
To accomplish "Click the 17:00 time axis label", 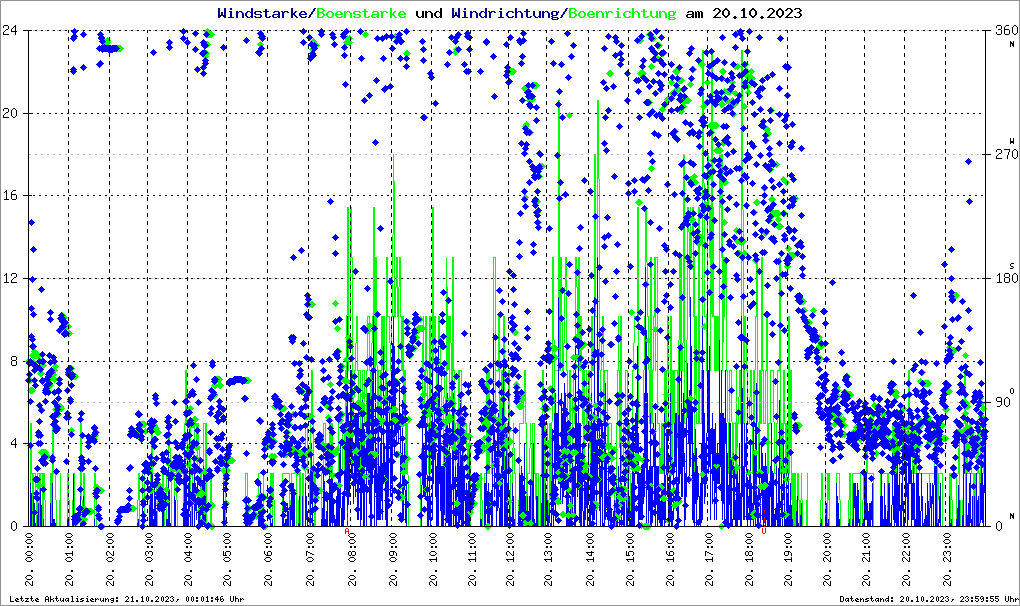I will pyautogui.click(x=710, y=560).
